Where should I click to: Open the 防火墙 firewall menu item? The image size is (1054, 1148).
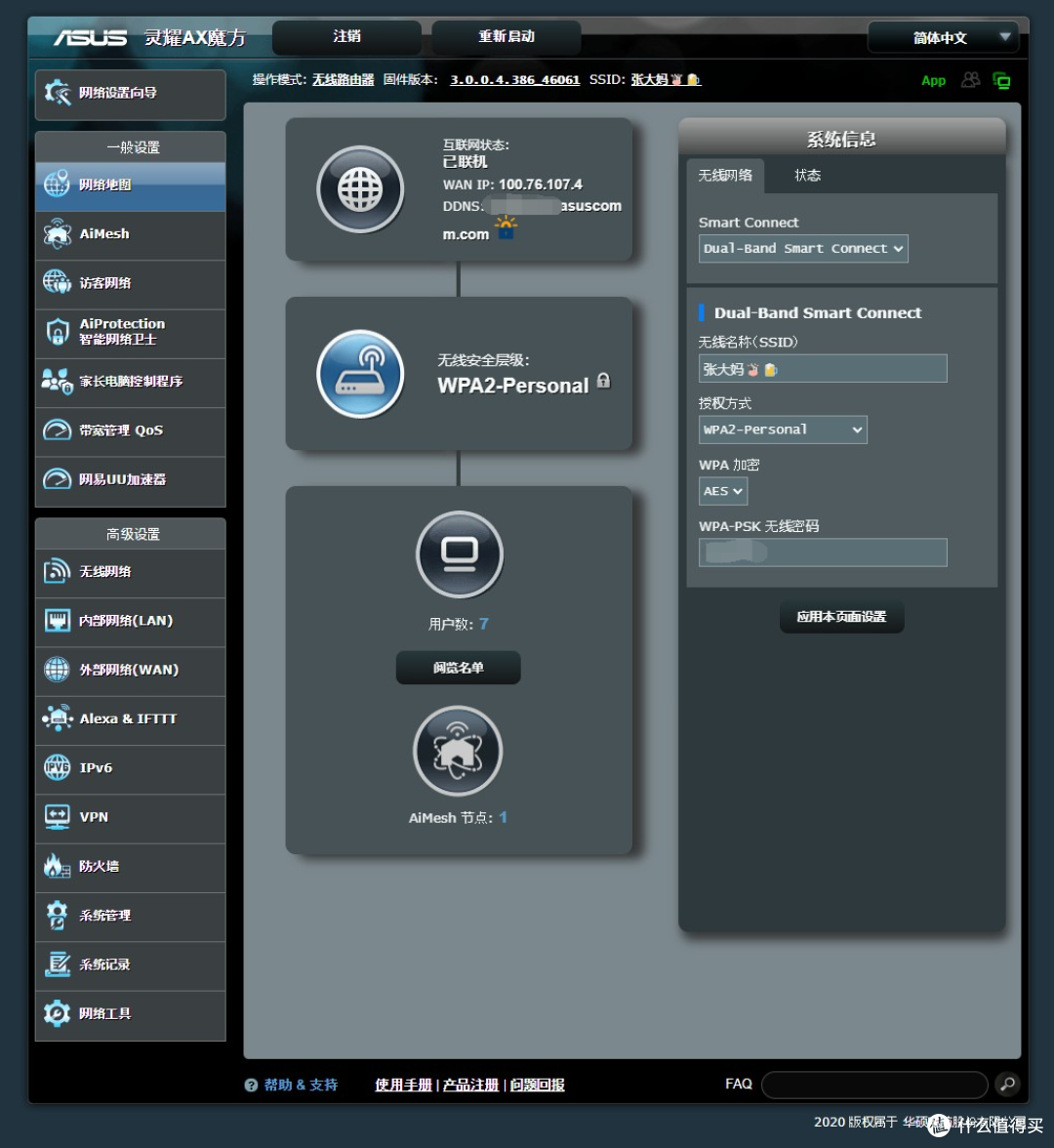coord(131,866)
